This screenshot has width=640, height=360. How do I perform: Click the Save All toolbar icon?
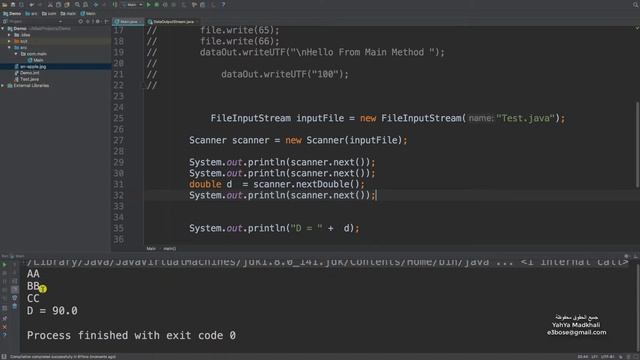point(13,4)
